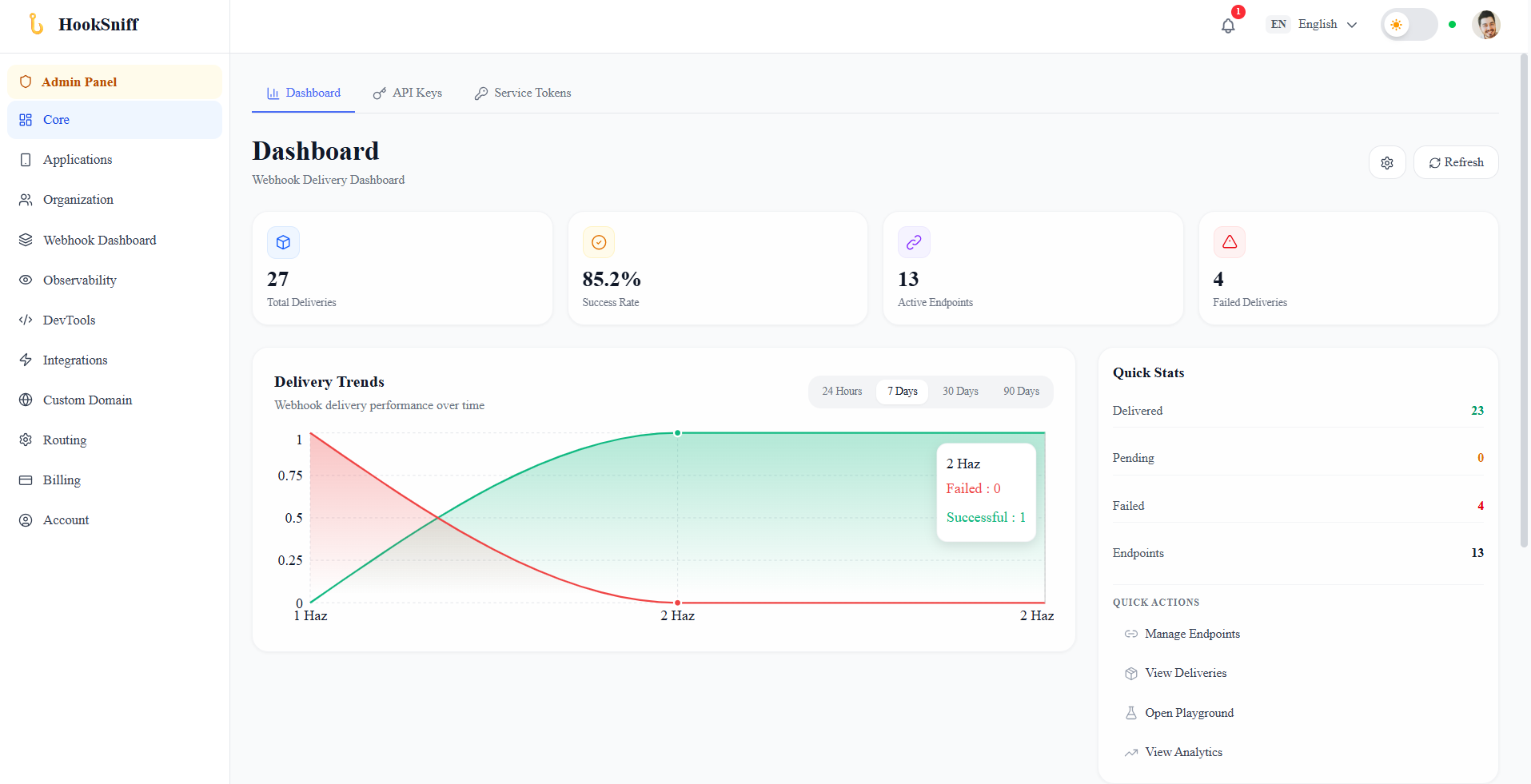Click the Refresh button
Viewport: 1531px width, 784px height.
point(1456,162)
